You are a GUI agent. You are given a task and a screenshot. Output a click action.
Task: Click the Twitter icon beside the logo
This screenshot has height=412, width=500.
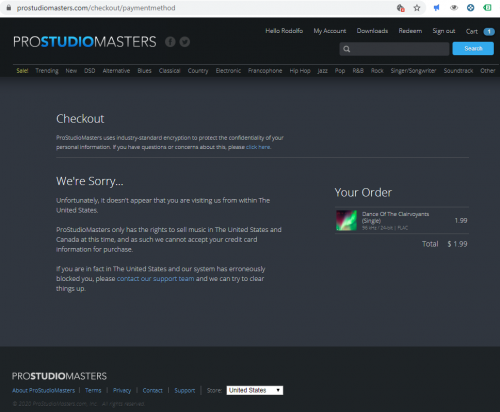(185, 42)
